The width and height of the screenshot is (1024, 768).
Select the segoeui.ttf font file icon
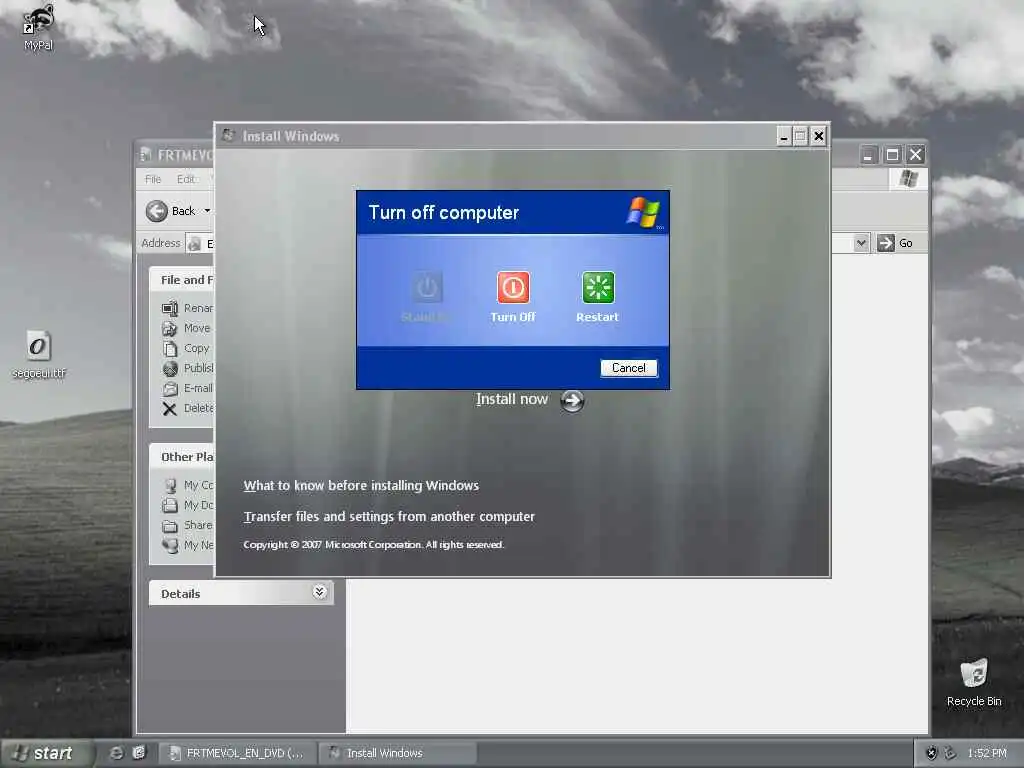coord(38,346)
